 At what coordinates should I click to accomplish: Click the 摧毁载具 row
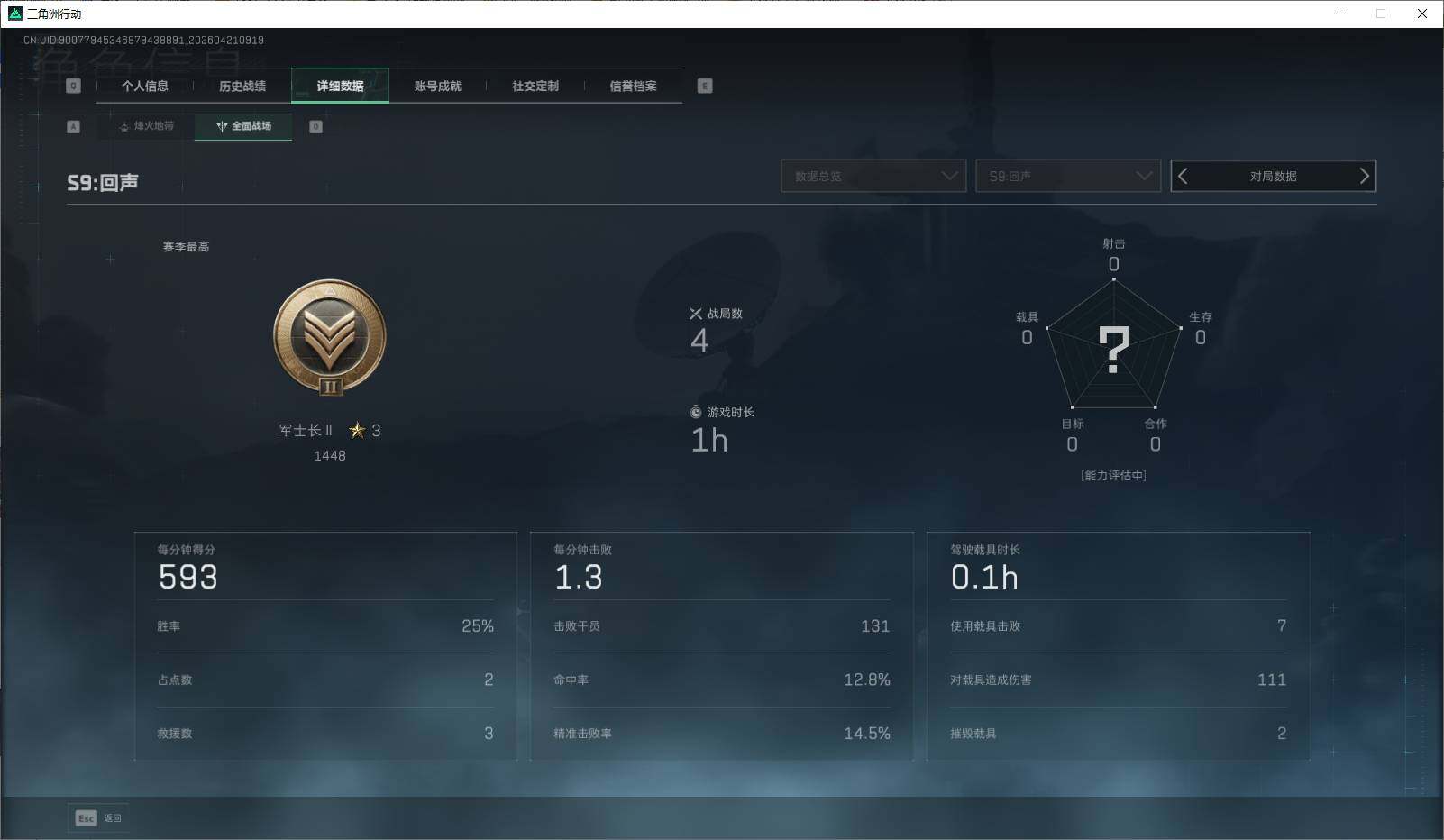pyautogui.click(x=1119, y=734)
